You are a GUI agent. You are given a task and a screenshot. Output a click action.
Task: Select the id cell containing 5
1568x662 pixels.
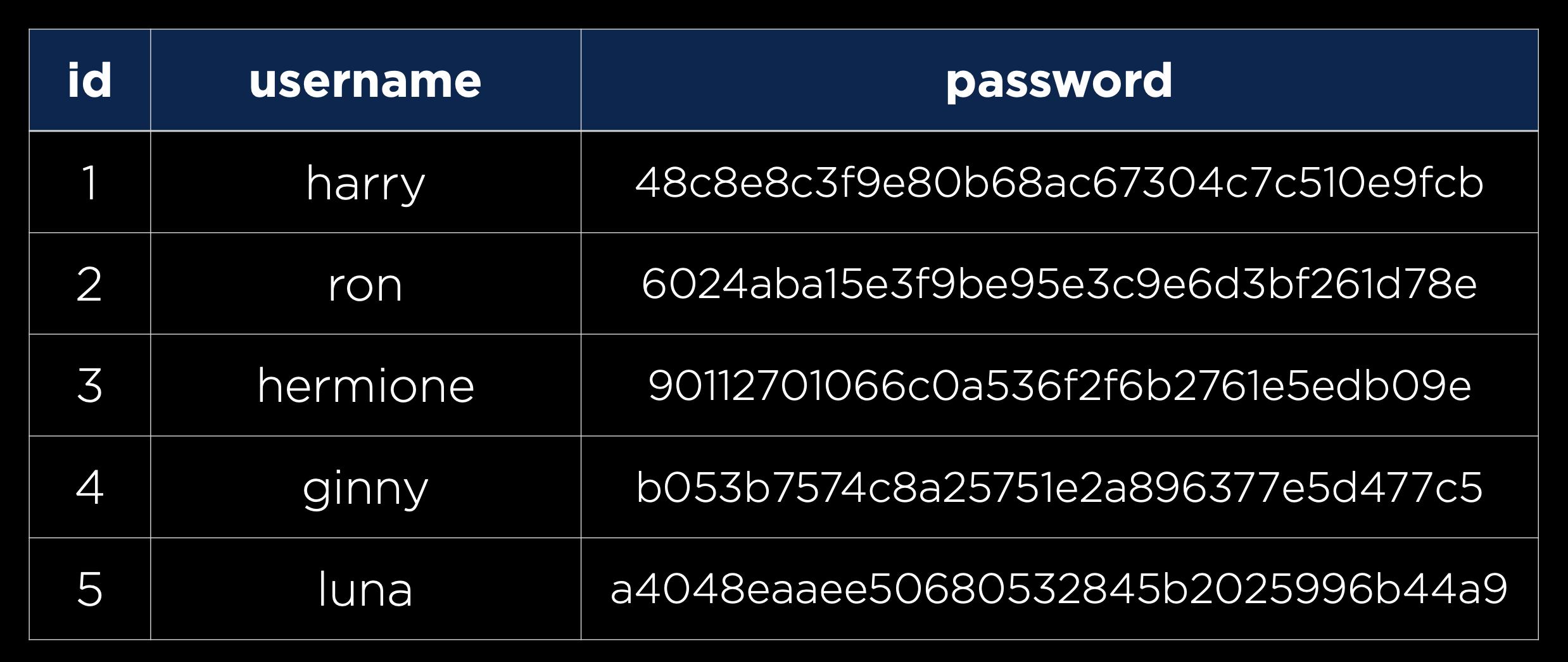(x=89, y=589)
